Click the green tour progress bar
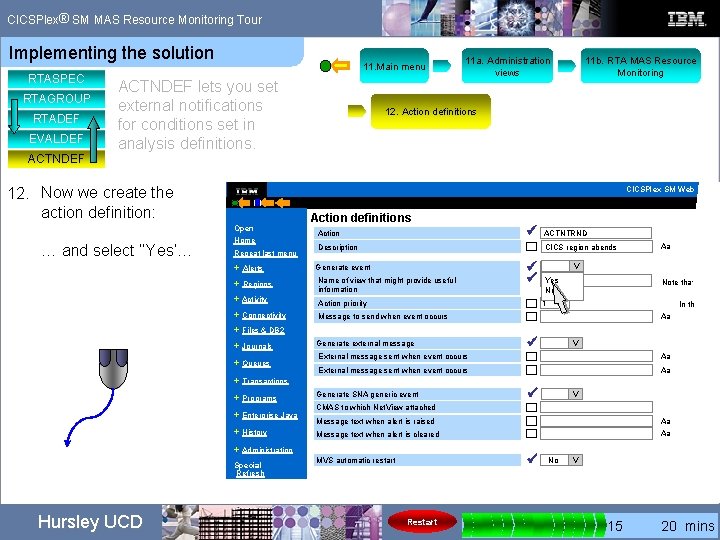 pyautogui.click(x=534, y=524)
